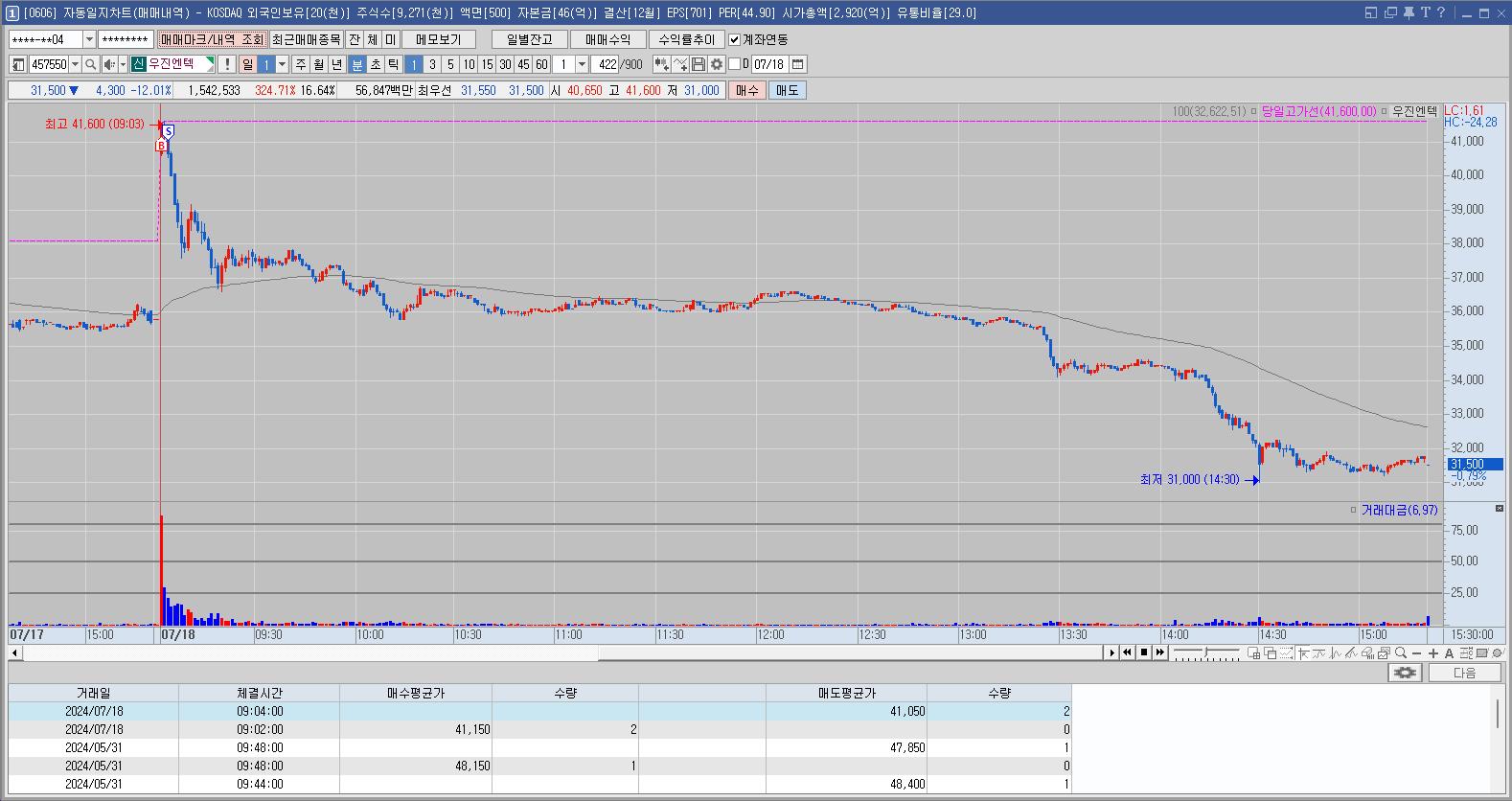Toggle the 계좌연동 checkbox
Image resolution: width=1512 pixels, height=801 pixels.
pos(735,39)
